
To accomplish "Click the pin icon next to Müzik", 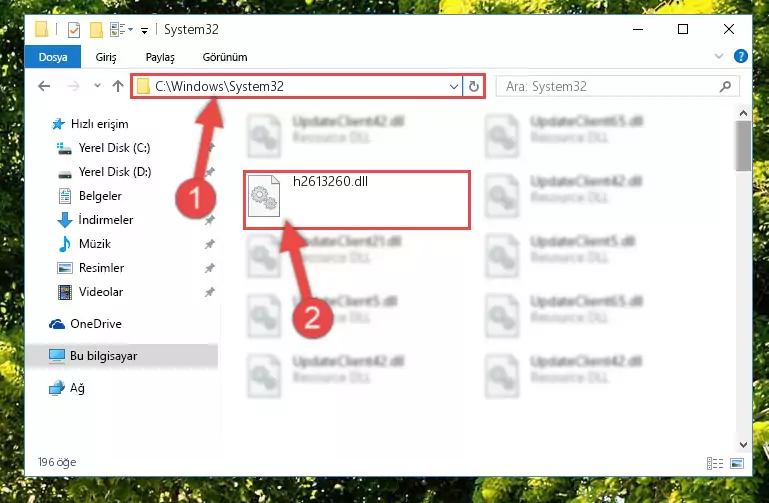I will 209,244.
